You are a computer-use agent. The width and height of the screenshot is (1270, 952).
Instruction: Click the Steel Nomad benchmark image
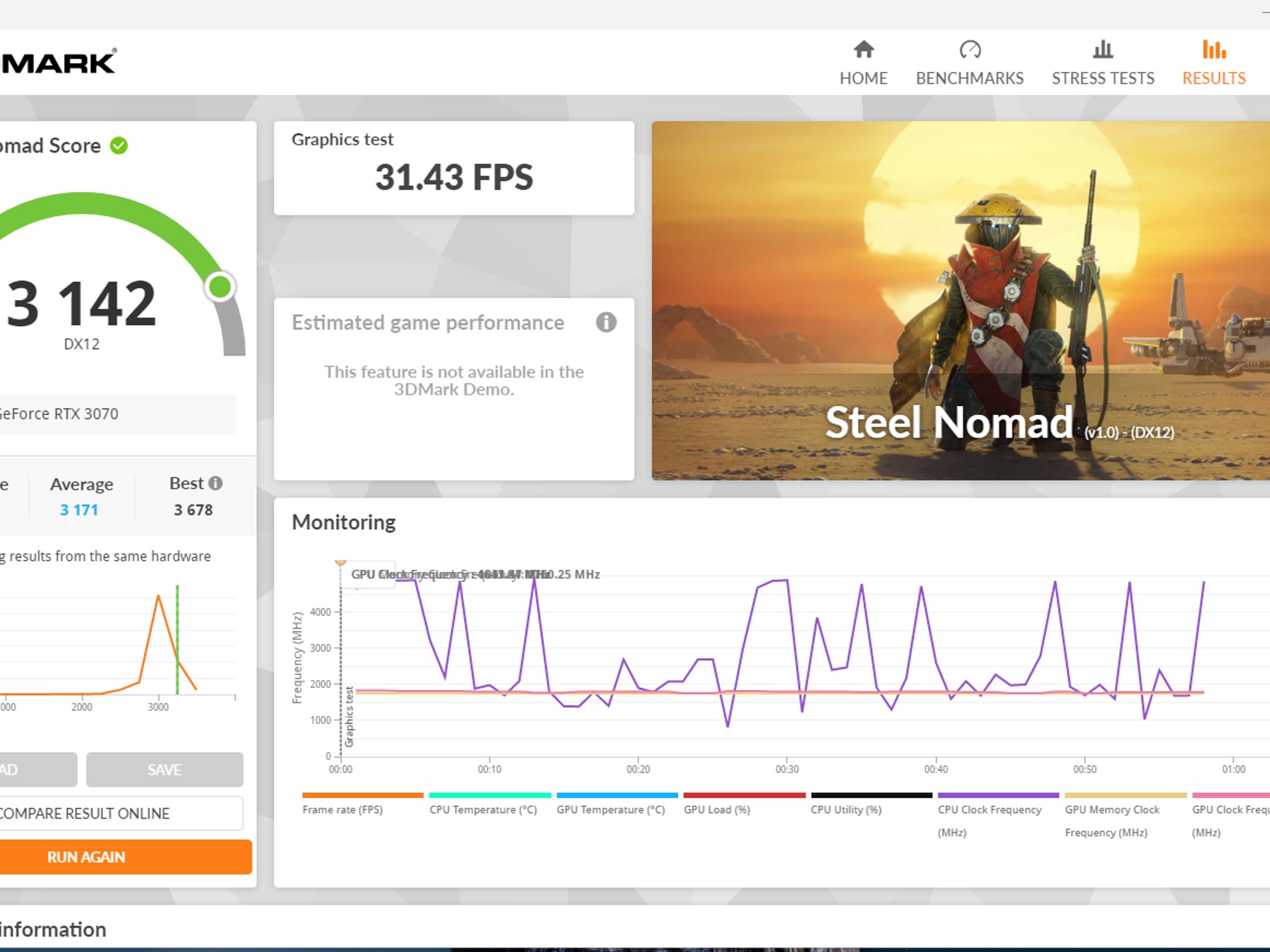tap(961, 301)
